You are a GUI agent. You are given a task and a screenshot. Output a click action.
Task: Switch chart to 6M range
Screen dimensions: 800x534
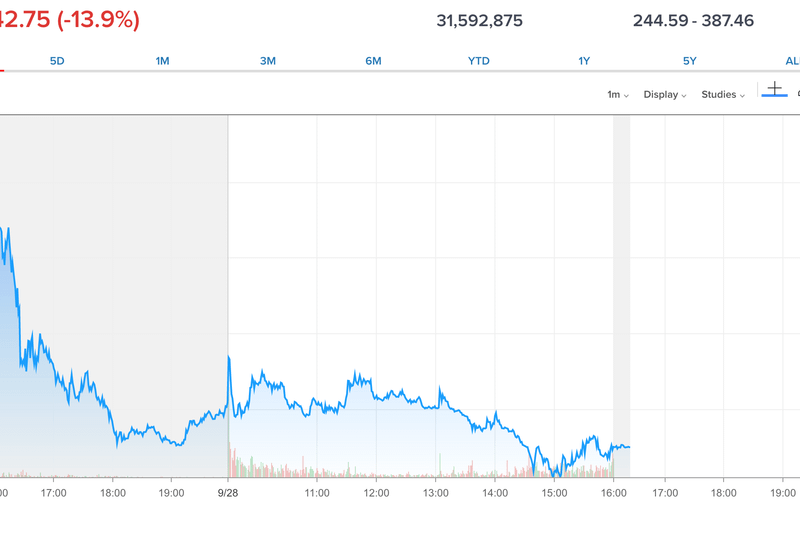click(373, 61)
